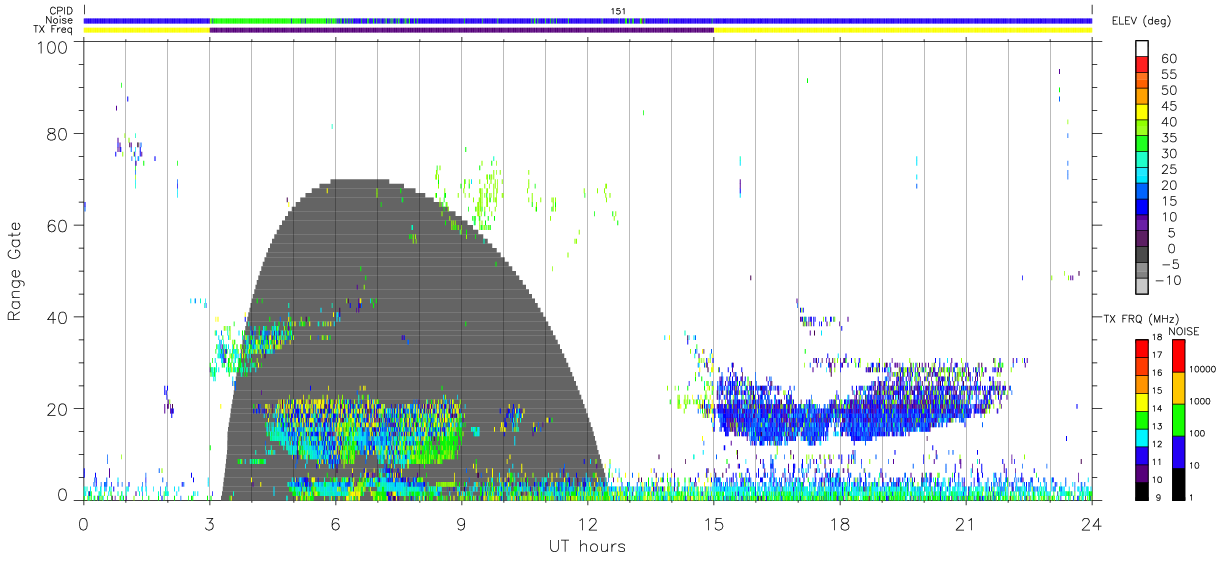Pick the yellow ELEV swatch between 40 and 45

(x=1142, y=113)
